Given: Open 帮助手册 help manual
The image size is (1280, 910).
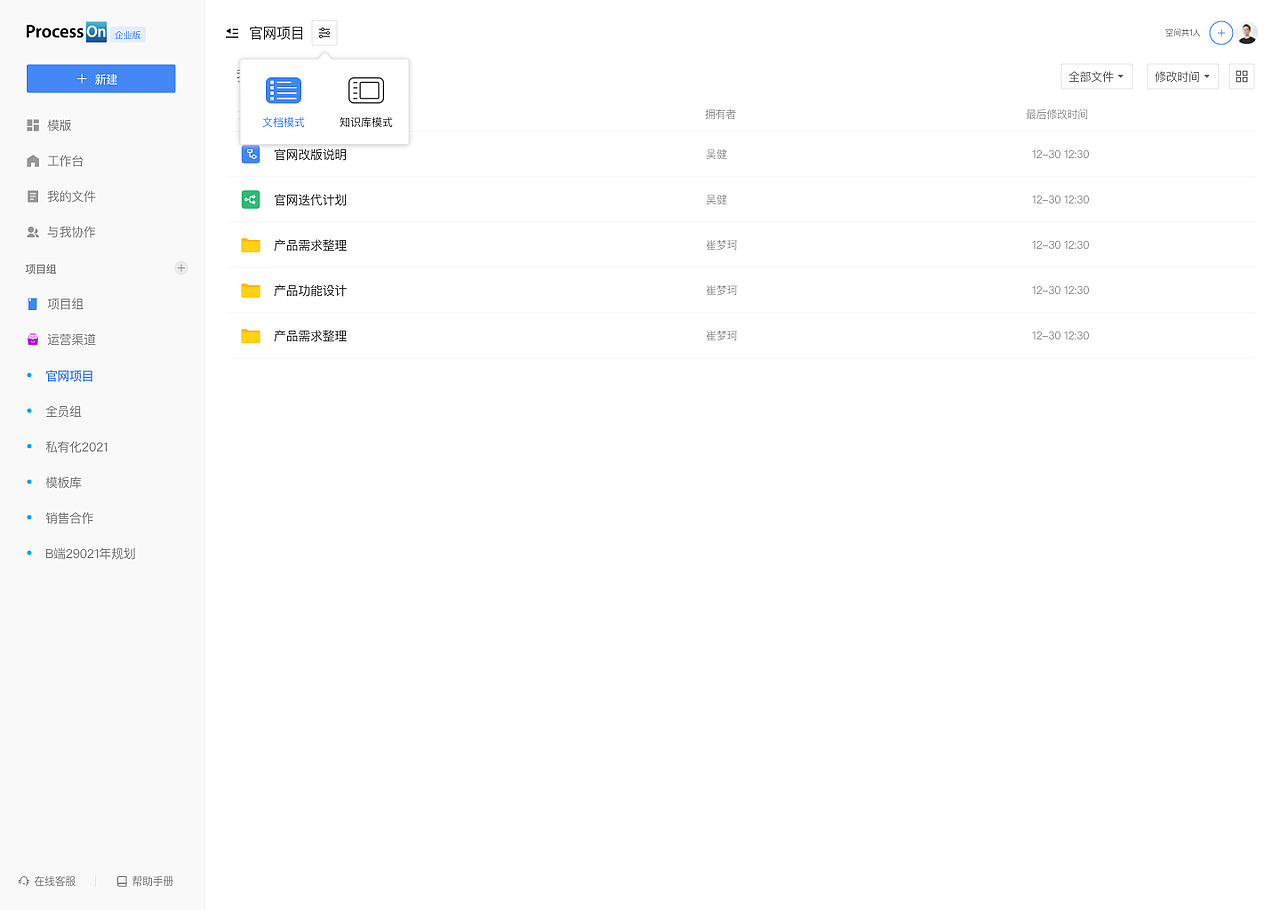Looking at the screenshot, I should click(x=145, y=881).
